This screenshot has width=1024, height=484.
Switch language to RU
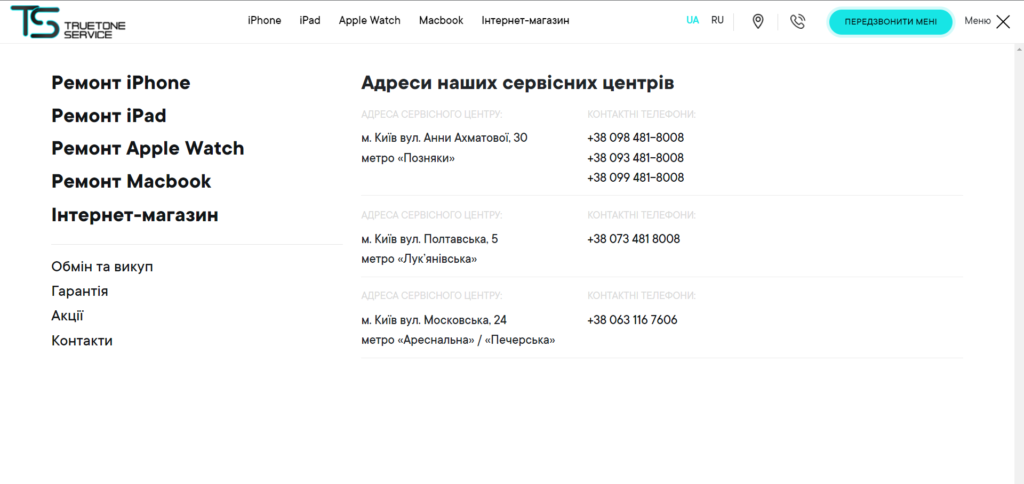[717, 20]
